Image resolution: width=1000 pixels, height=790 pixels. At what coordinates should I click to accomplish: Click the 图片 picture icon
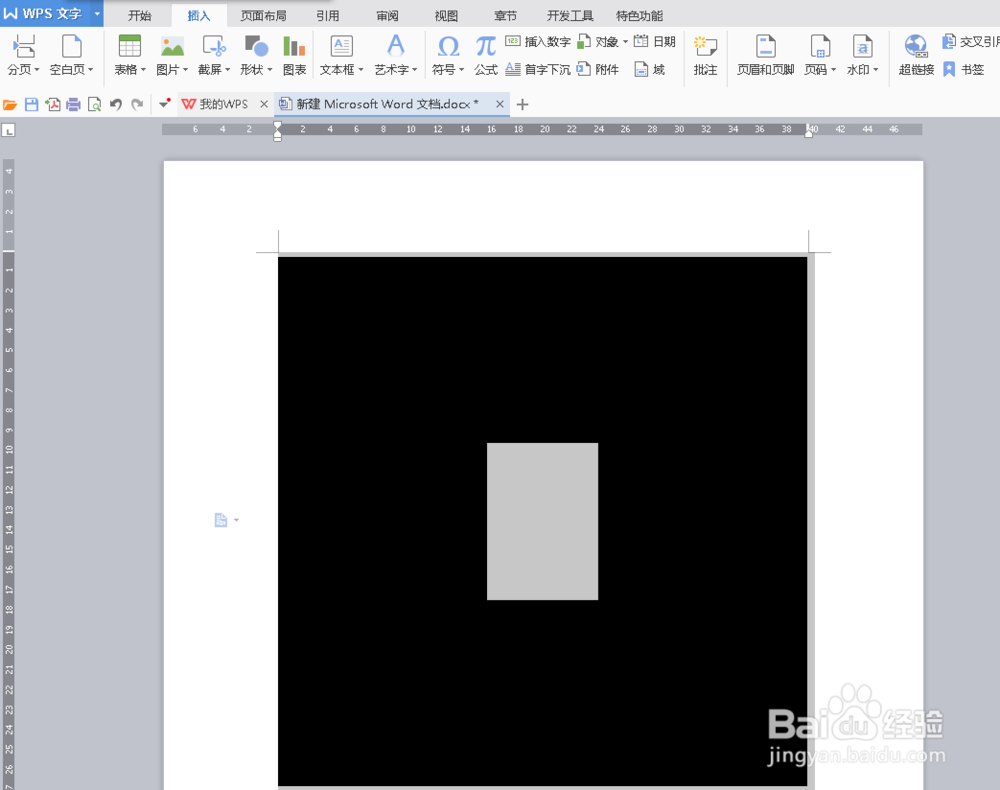click(x=172, y=47)
